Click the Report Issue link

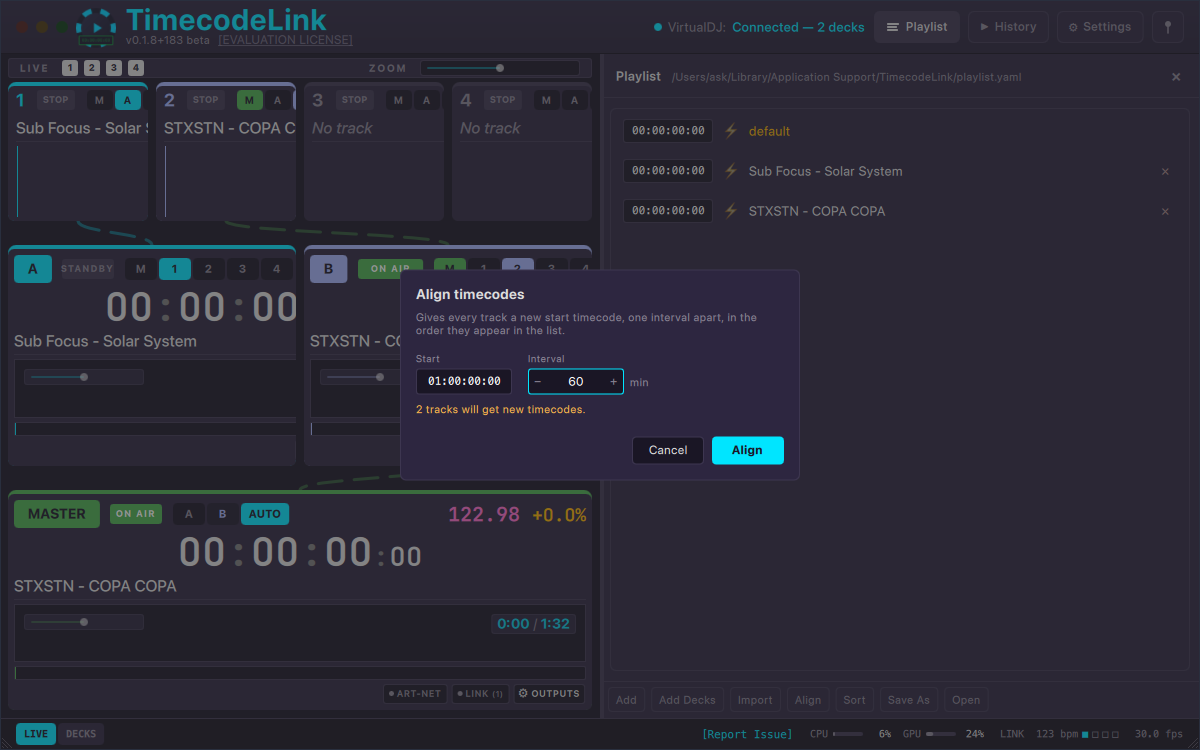pos(747,734)
